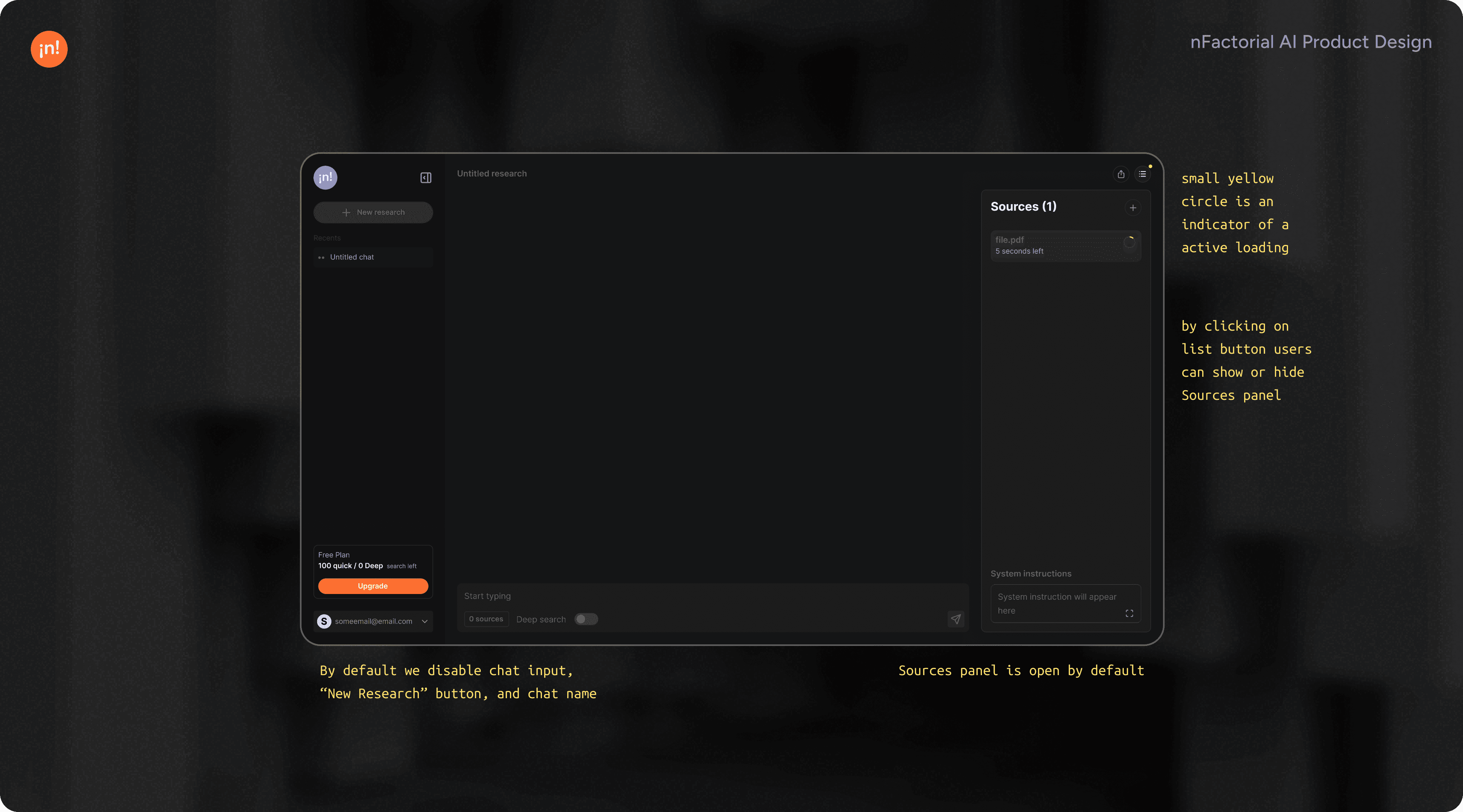Collapse the left sidebar panel icon
This screenshot has width=1463, height=812.
[425, 178]
